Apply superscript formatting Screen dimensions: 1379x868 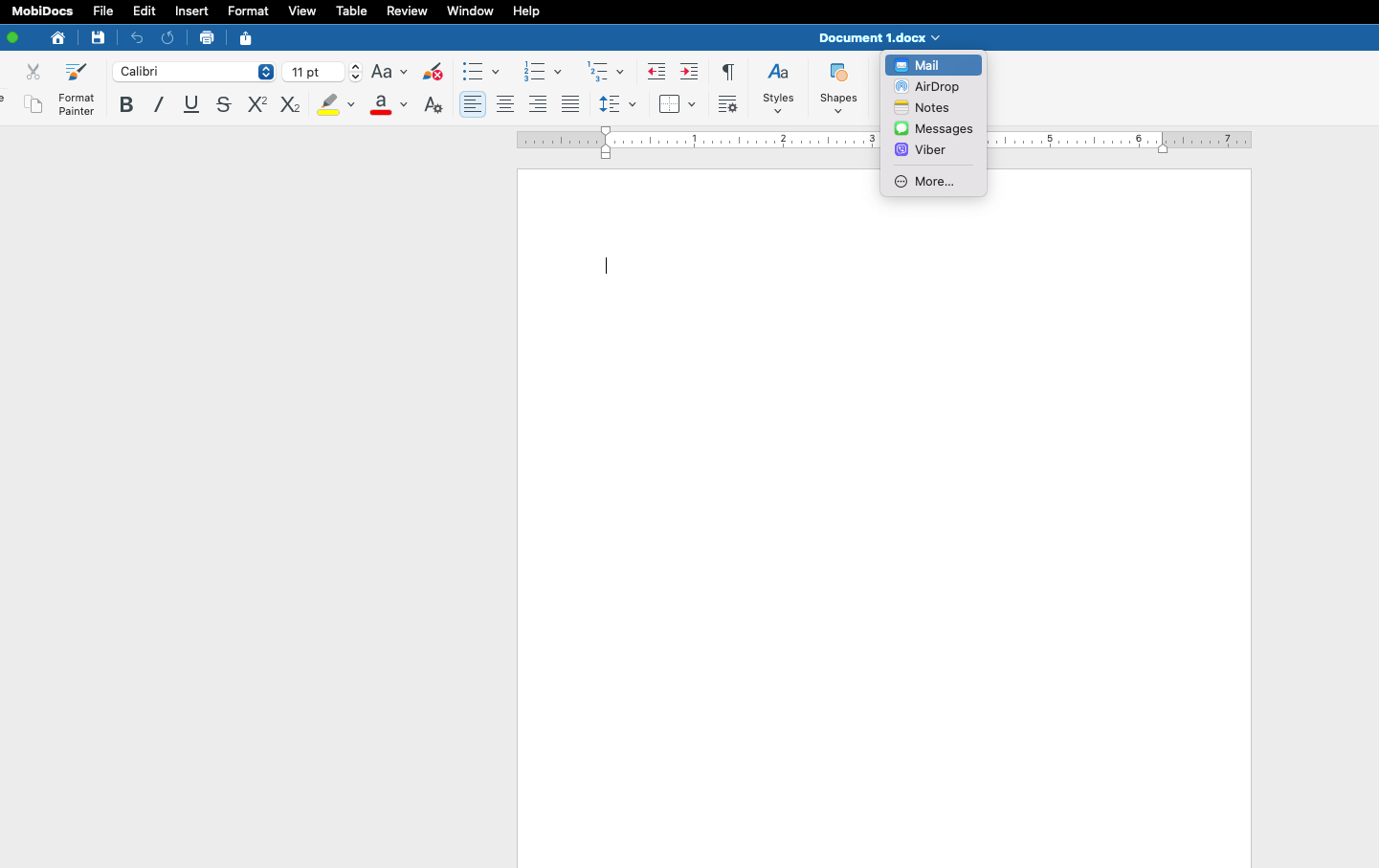(256, 104)
